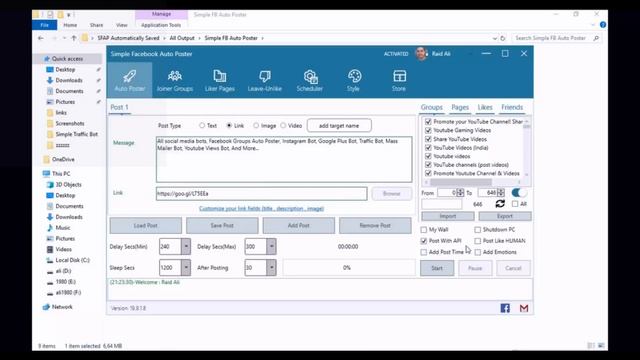Viewport: 640px width, 360px height.
Task: Click the Load Post button
Action: click(146, 225)
